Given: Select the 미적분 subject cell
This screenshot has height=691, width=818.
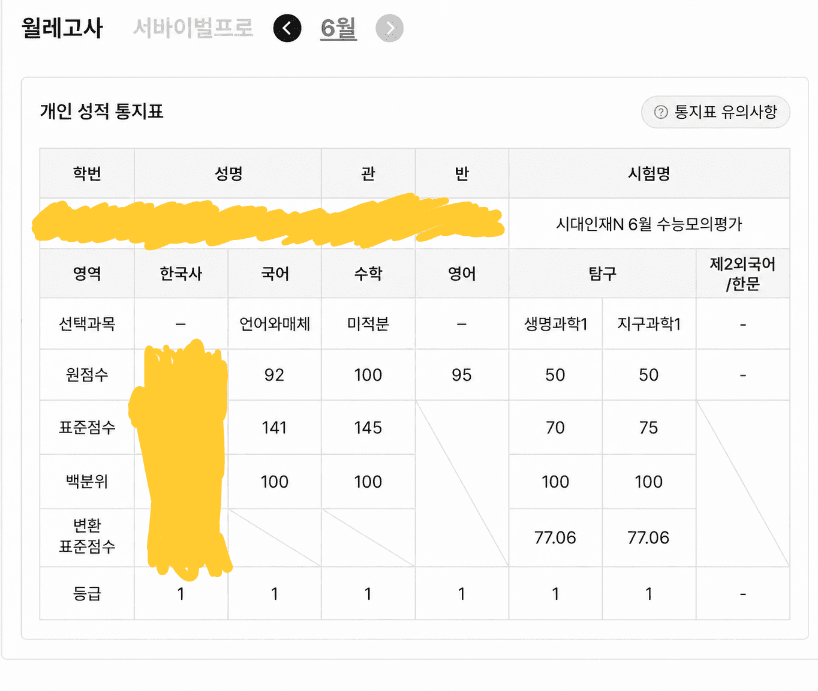Looking at the screenshot, I should click(x=368, y=324).
